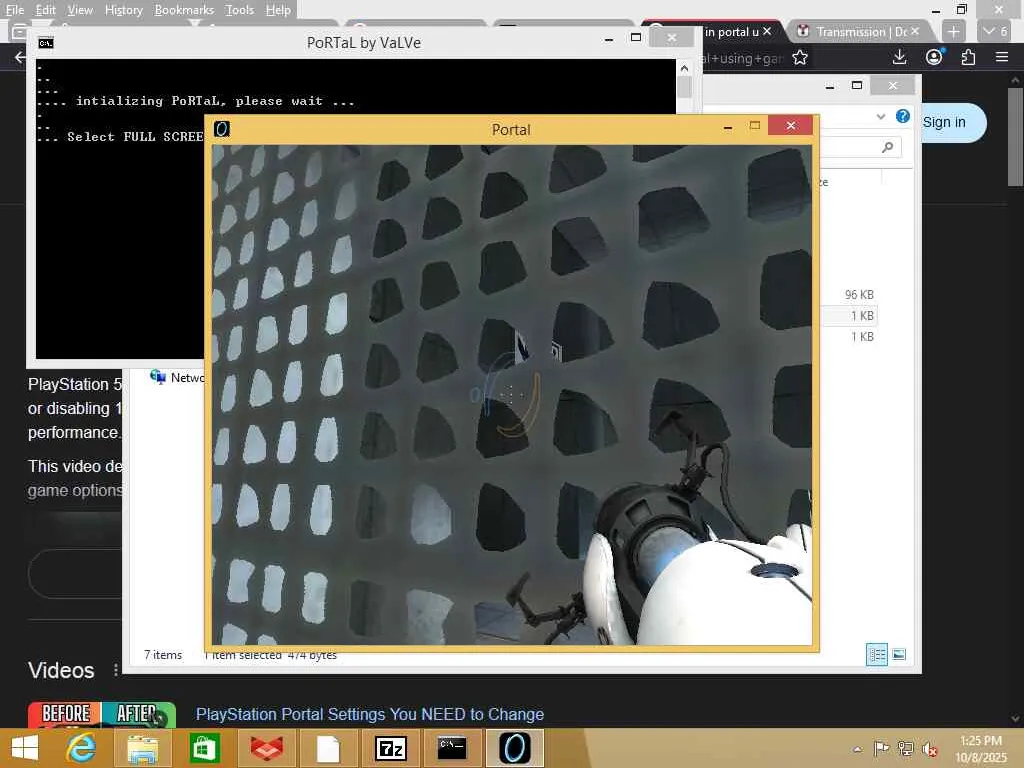1024x768 pixels.
Task: Open Windows Store from the taskbar
Action: [x=204, y=748]
